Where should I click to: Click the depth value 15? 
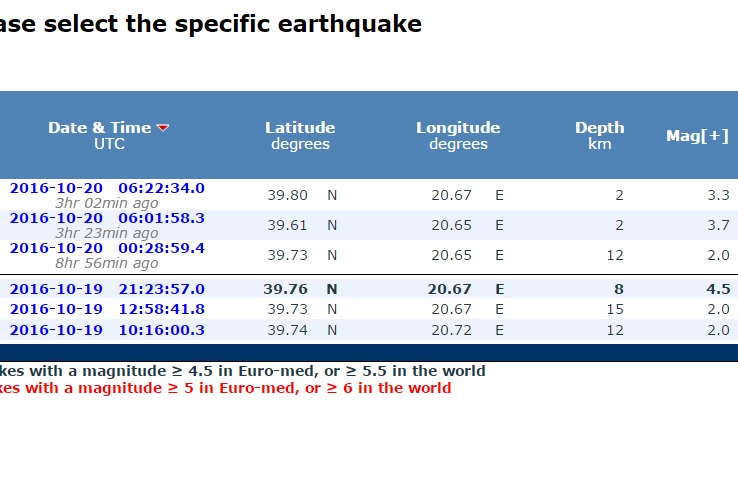click(x=615, y=309)
